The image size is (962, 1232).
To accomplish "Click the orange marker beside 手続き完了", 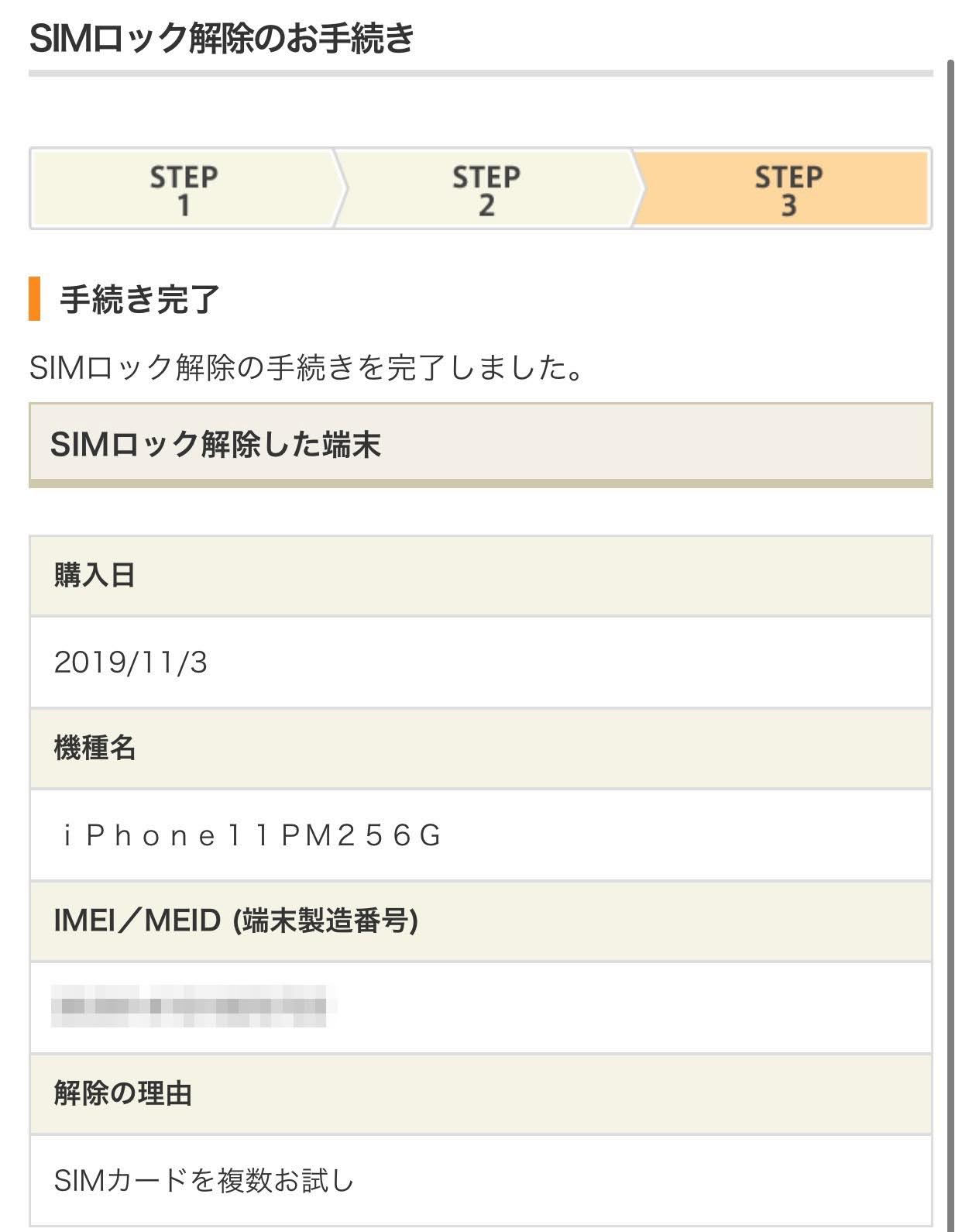I will pos(34,298).
